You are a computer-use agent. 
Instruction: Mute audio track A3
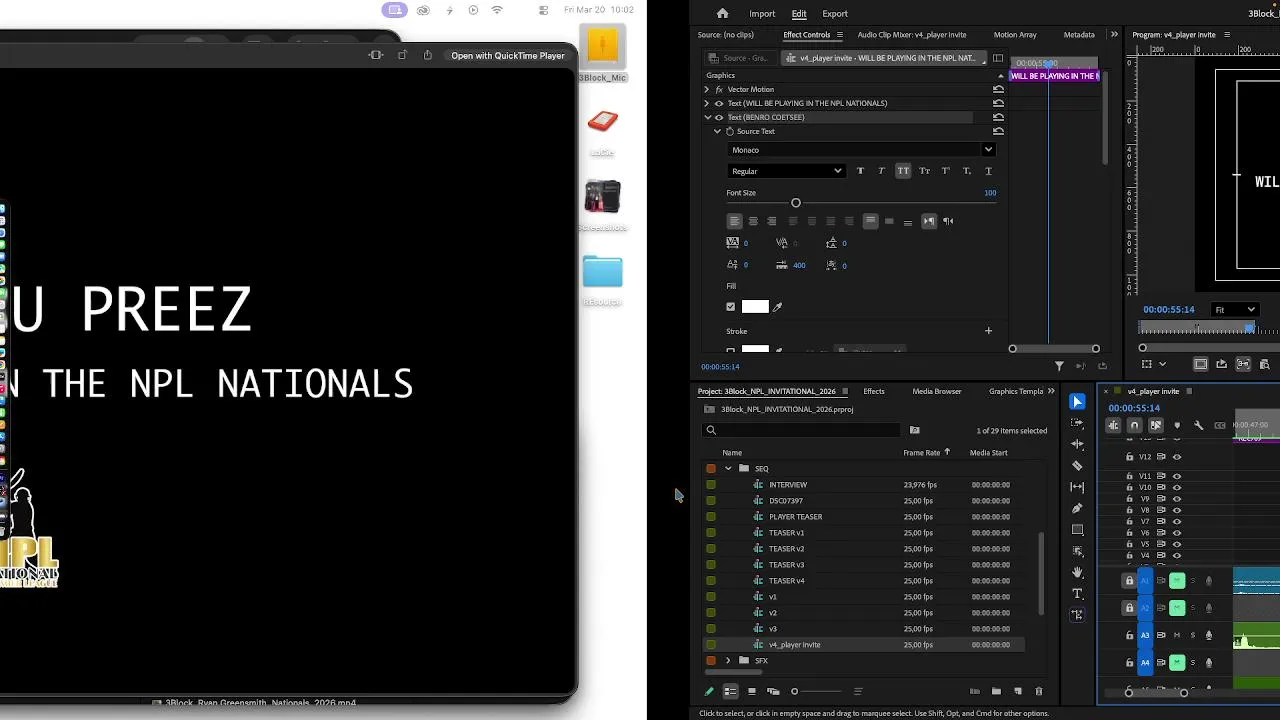point(1177,635)
